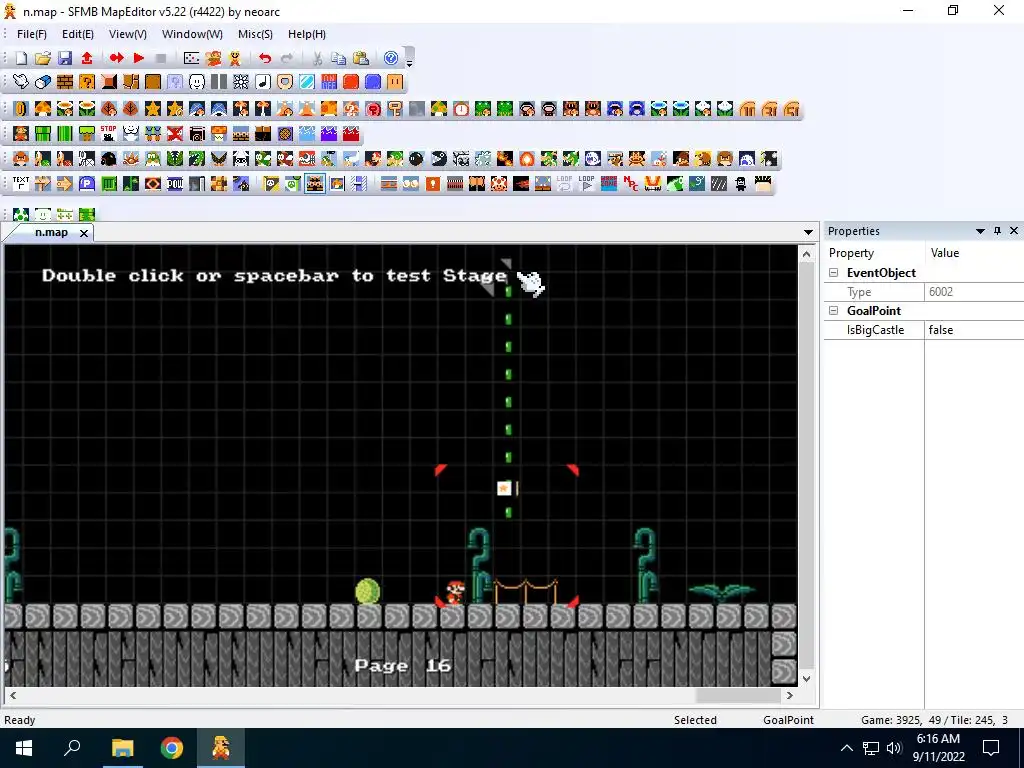1024x768 pixels.
Task: Select the Goomba enemy
Action: click(21, 159)
